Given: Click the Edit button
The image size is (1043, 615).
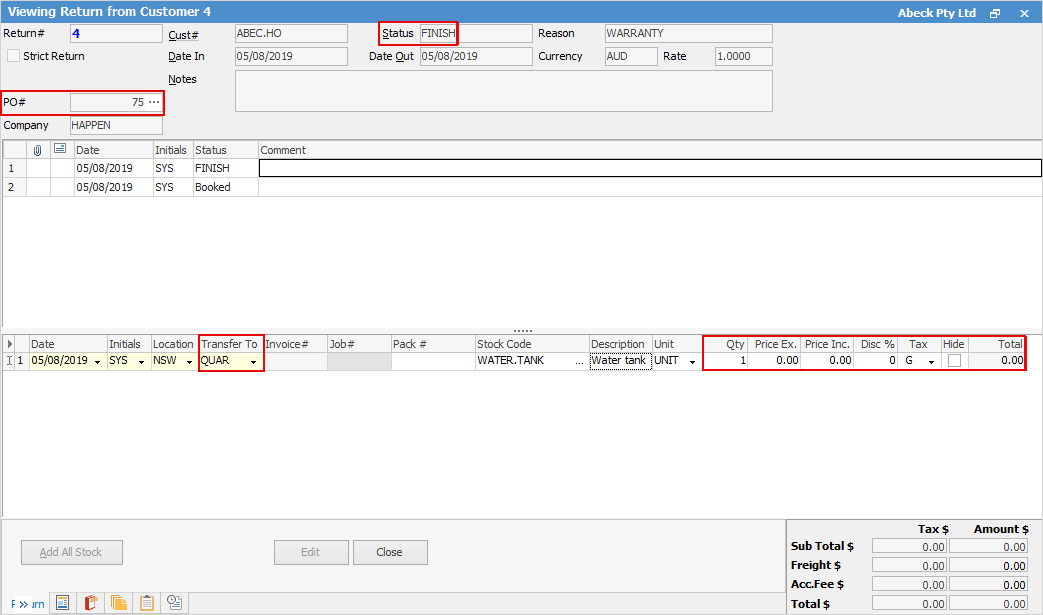Looking at the screenshot, I should coord(311,552).
